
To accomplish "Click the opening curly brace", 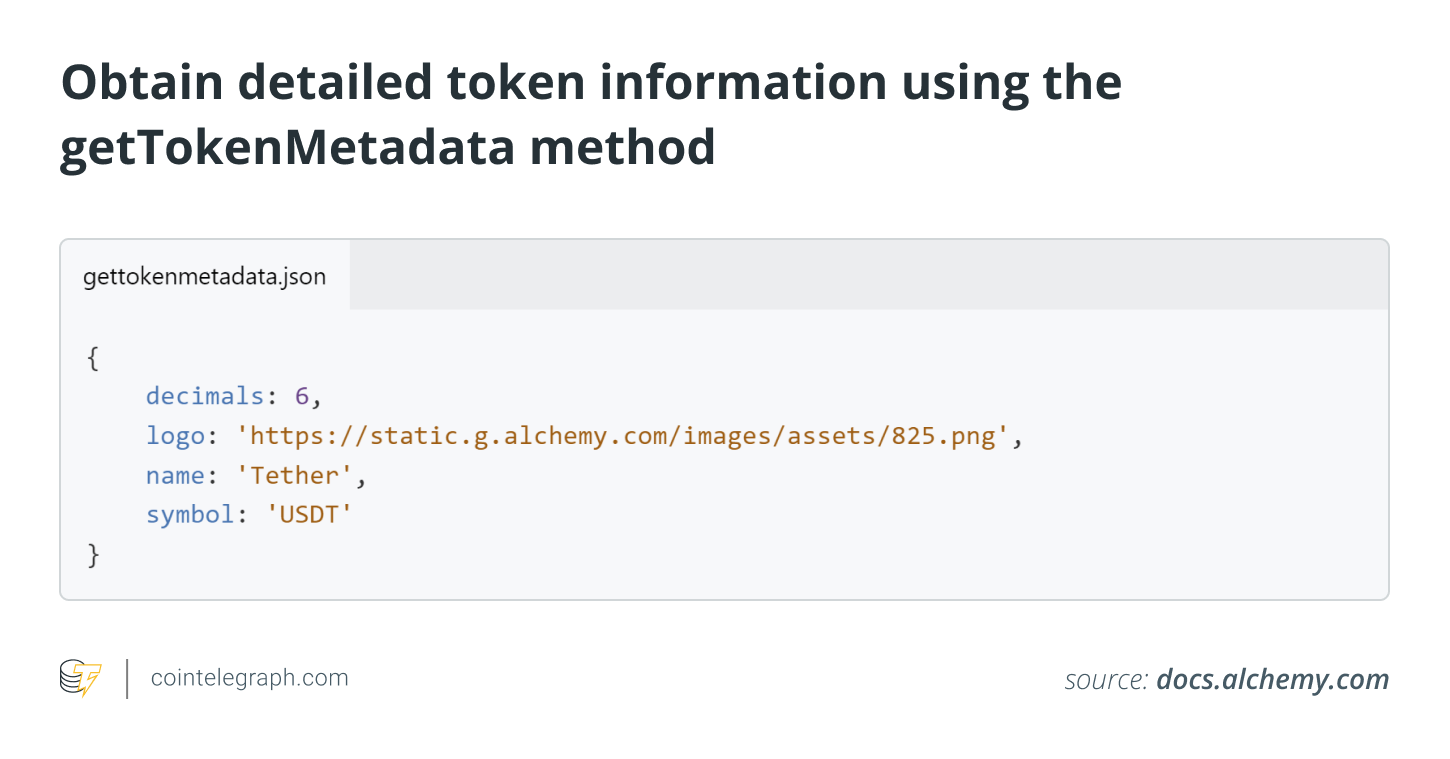I will 93,358.
